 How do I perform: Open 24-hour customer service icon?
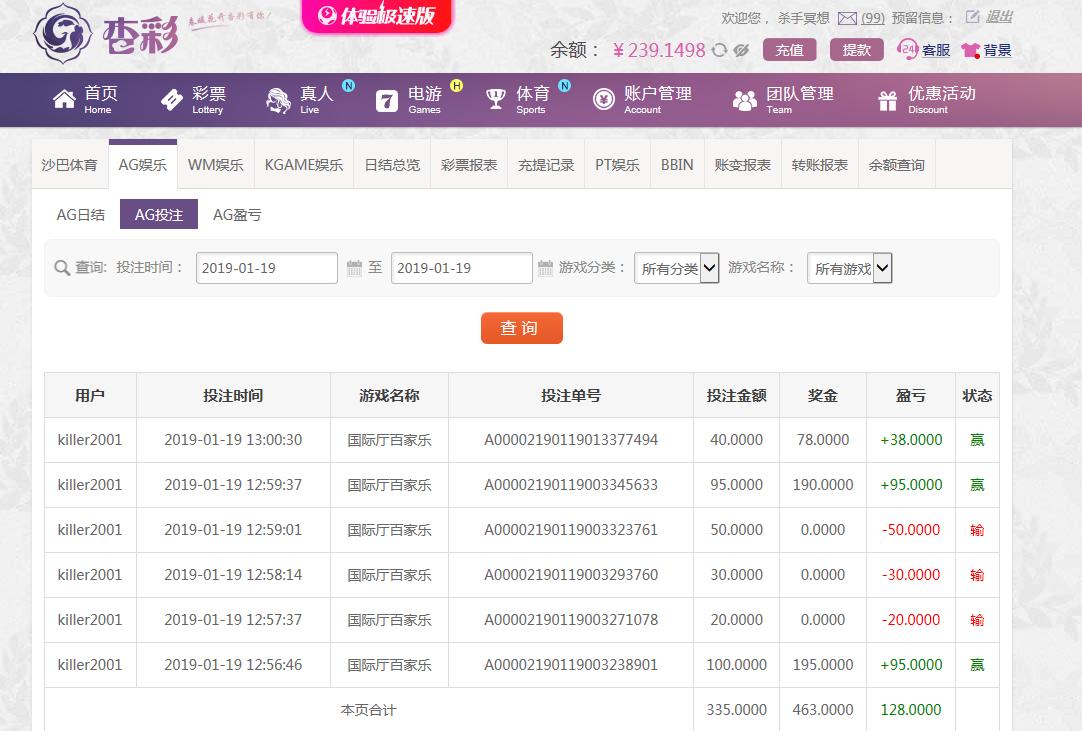coord(908,49)
